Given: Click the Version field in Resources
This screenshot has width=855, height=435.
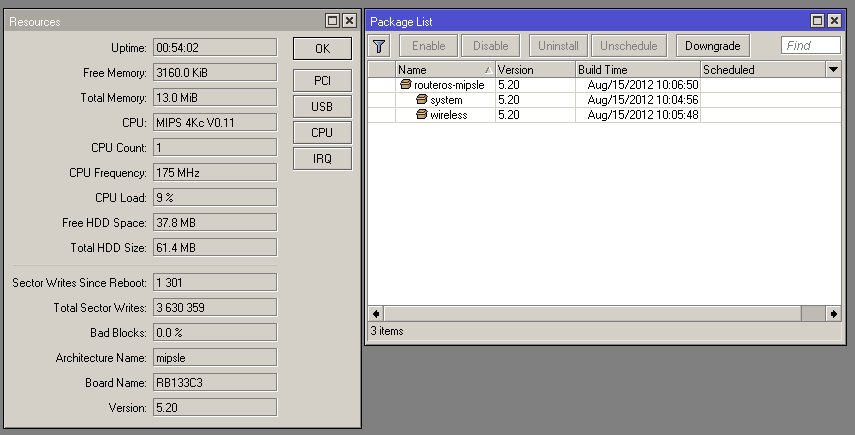Looking at the screenshot, I should click(x=215, y=408).
